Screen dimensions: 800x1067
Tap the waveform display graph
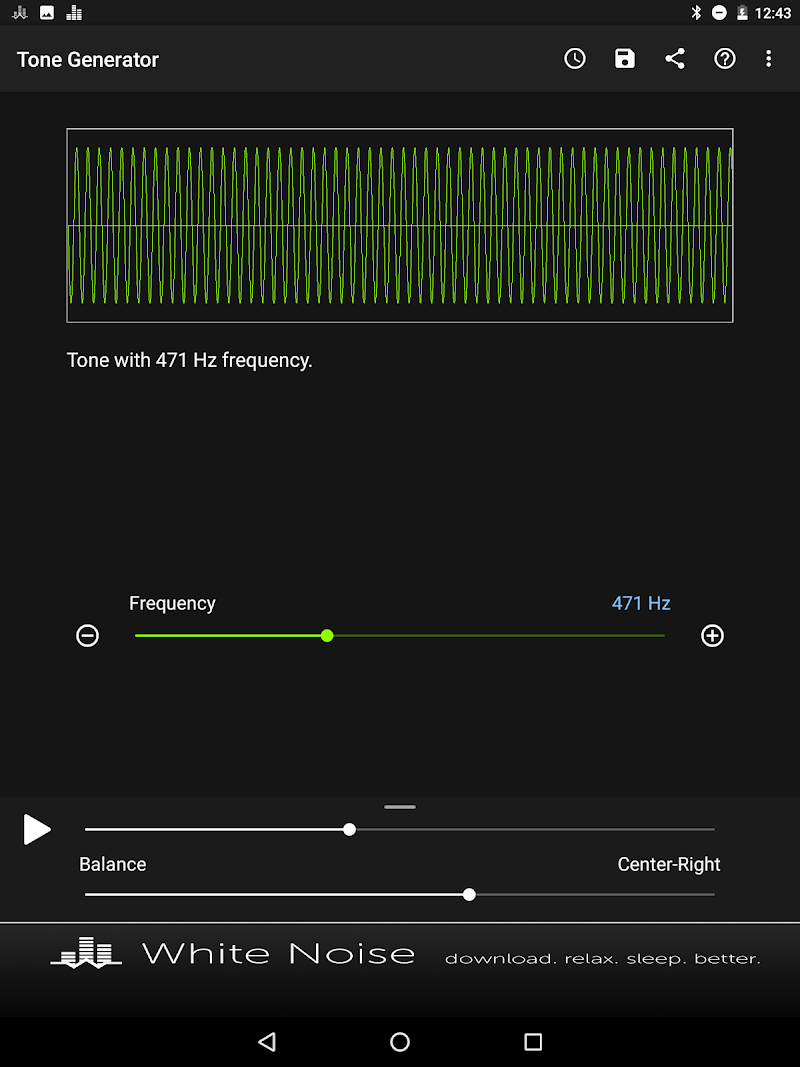click(400, 225)
